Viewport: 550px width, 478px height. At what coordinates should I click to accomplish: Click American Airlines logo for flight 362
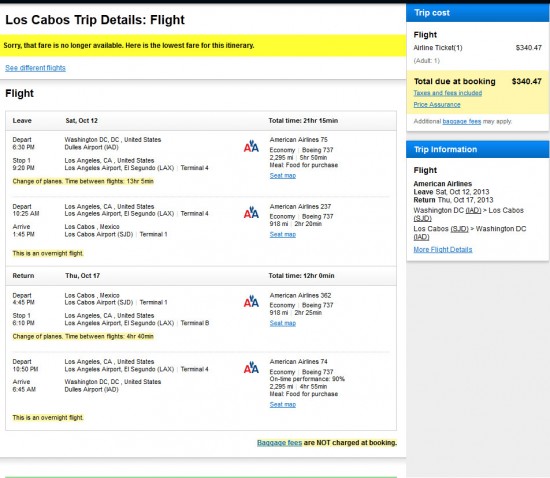[x=251, y=301]
